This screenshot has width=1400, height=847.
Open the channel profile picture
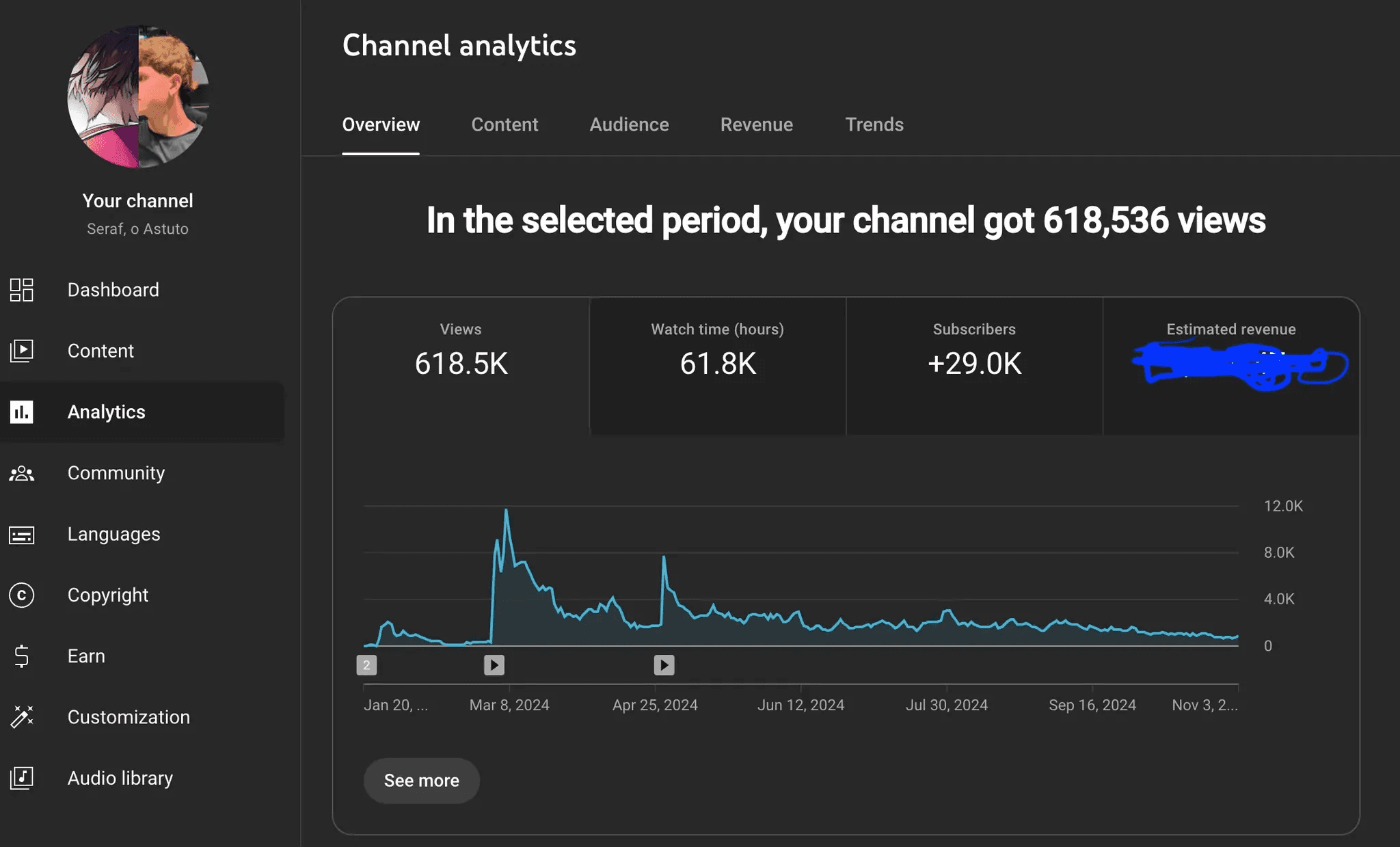tap(138, 97)
